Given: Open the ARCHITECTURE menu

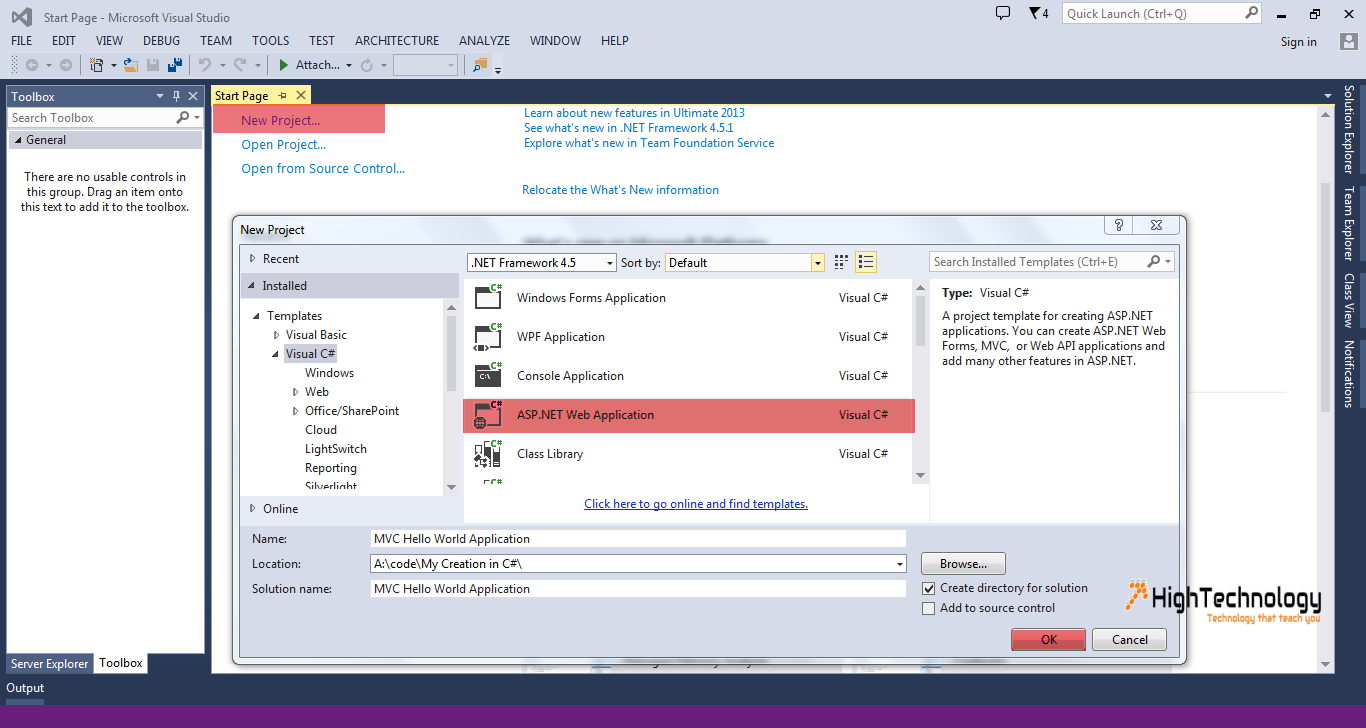Looking at the screenshot, I should 397,41.
